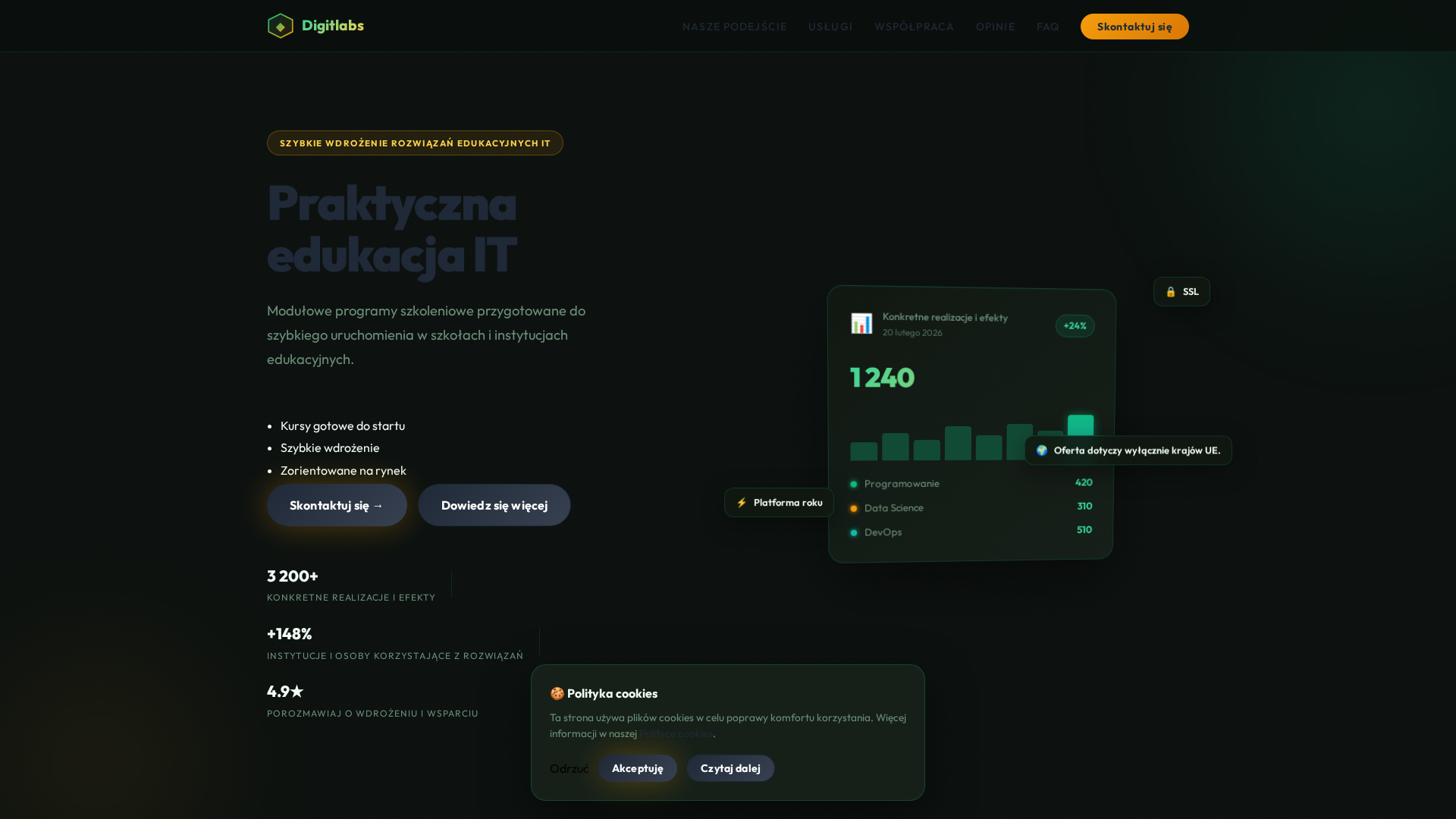Click the first bar in the chart
Viewport: 1456px width, 819px height.
click(x=864, y=451)
